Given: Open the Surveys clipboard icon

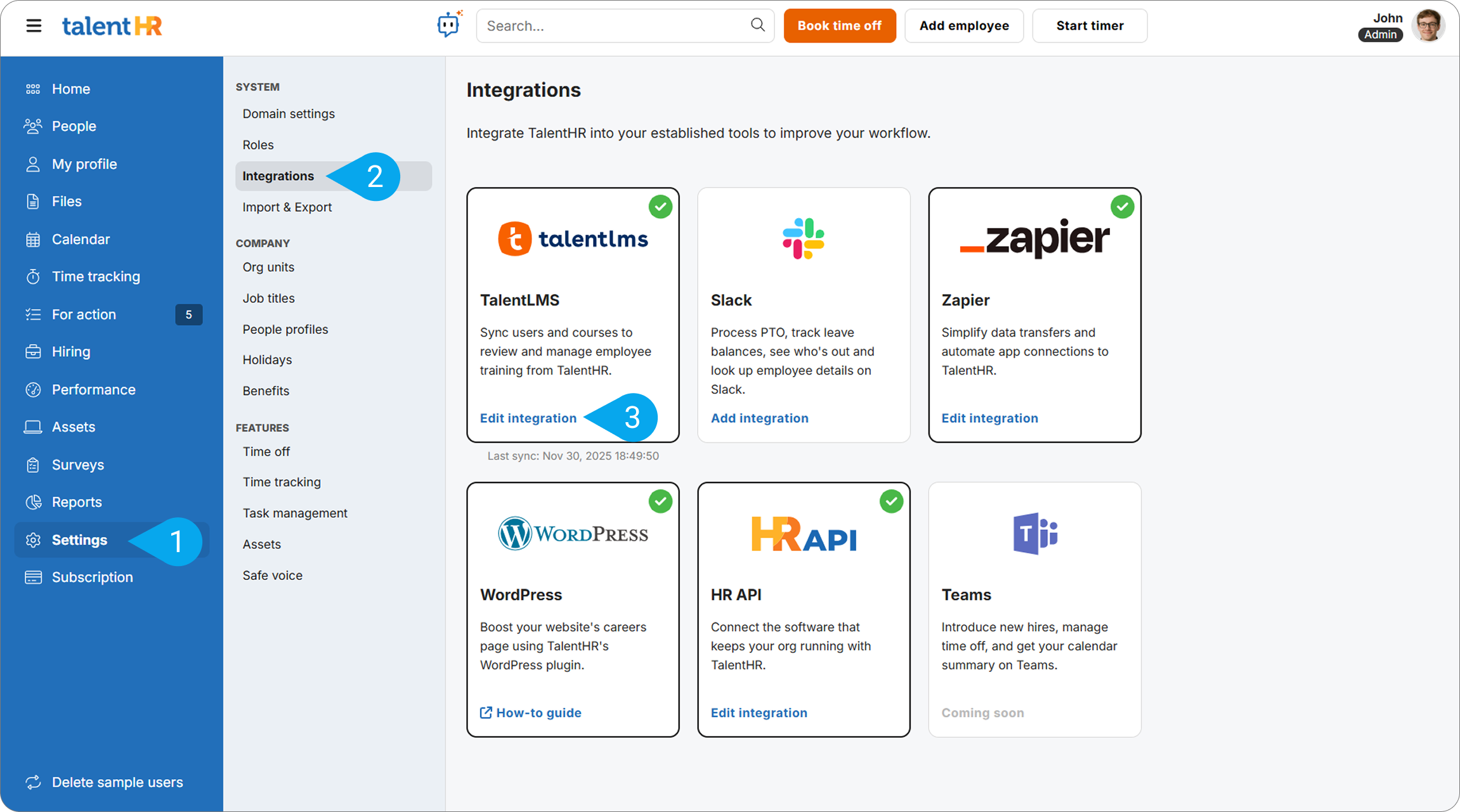Looking at the screenshot, I should 33,465.
